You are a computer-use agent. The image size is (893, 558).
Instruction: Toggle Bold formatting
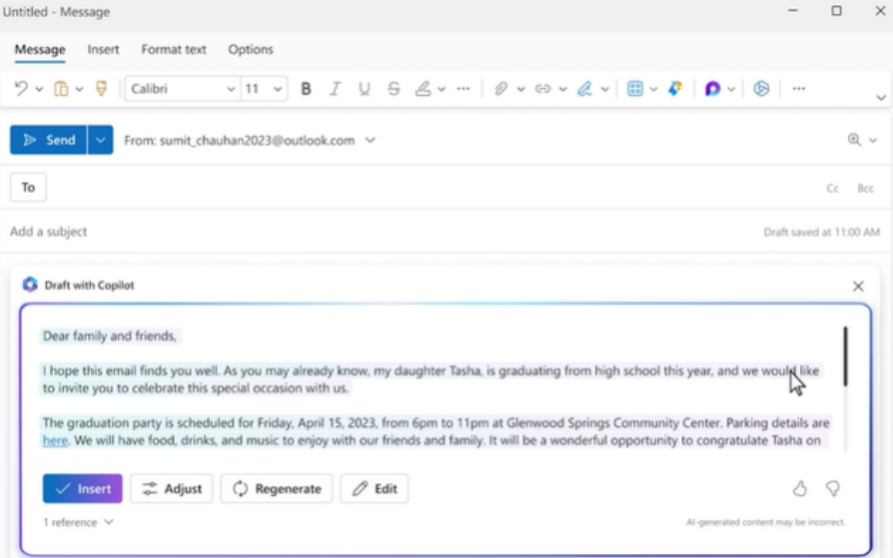click(306, 89)
